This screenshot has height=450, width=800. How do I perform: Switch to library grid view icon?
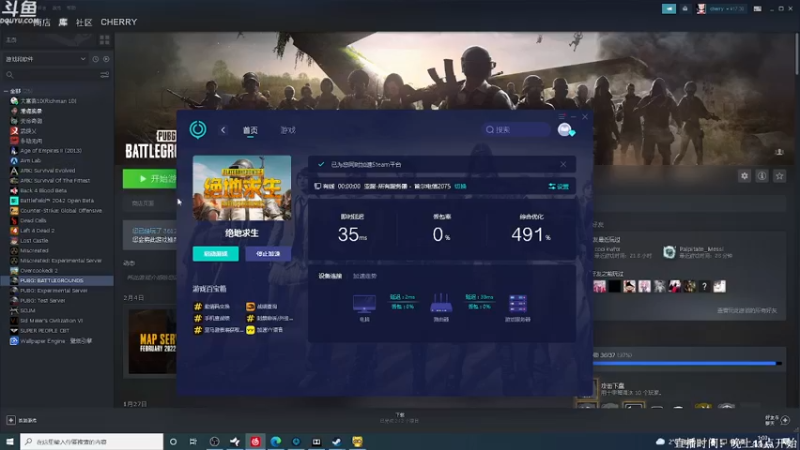tap(105, 40)
